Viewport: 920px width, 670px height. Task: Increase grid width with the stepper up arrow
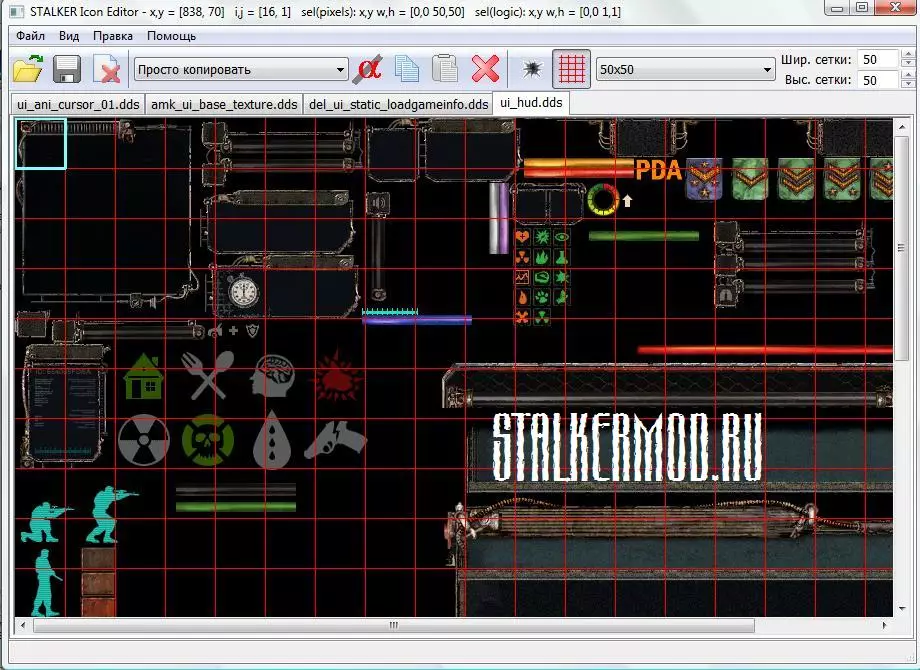click(908, 55)
